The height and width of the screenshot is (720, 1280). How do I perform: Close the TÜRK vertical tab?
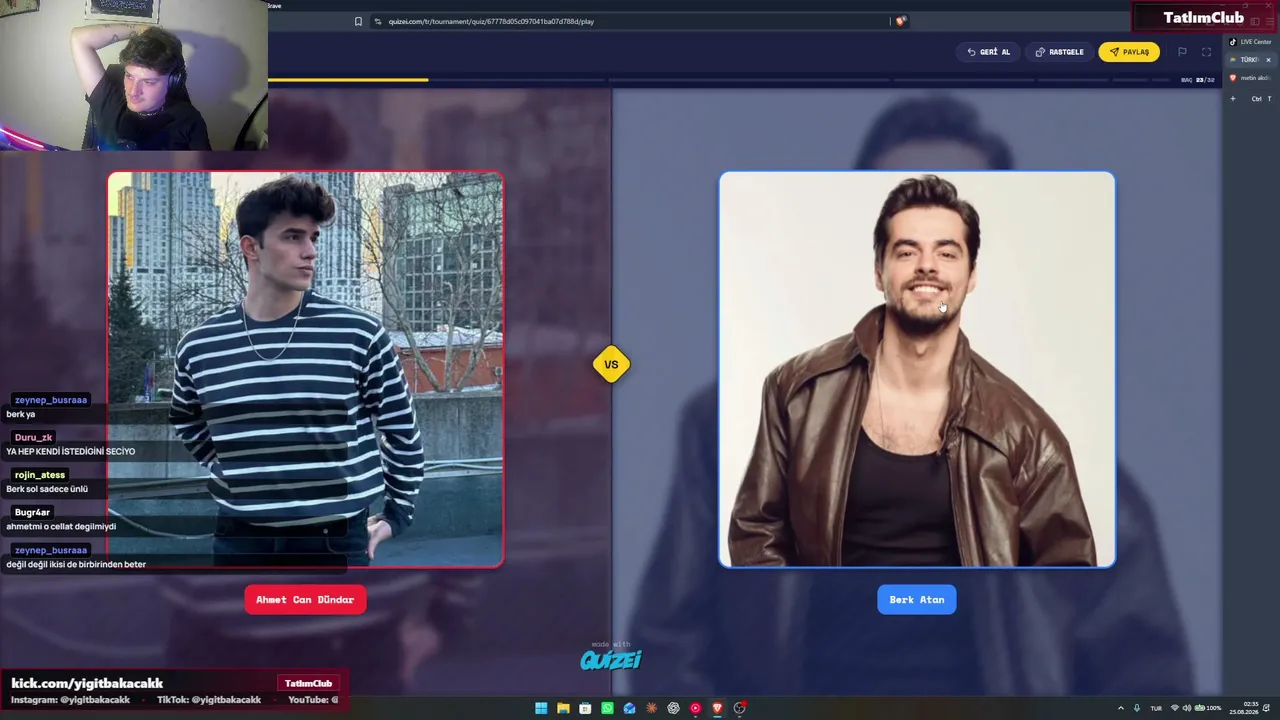click(x=1268, y=60)
